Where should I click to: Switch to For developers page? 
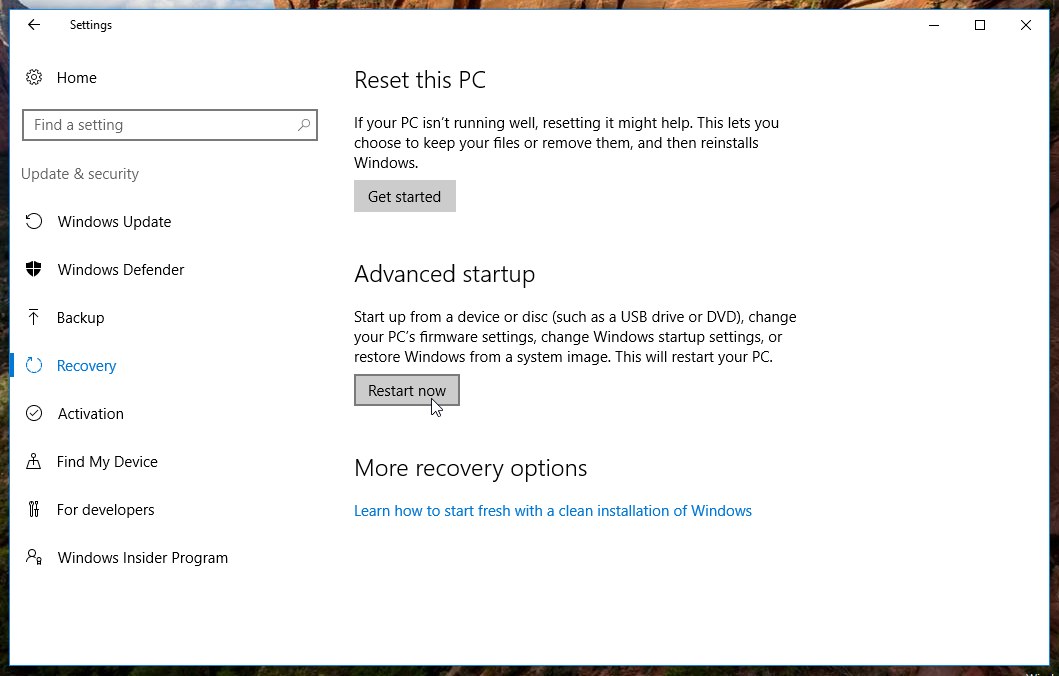(x=105, y=509)
